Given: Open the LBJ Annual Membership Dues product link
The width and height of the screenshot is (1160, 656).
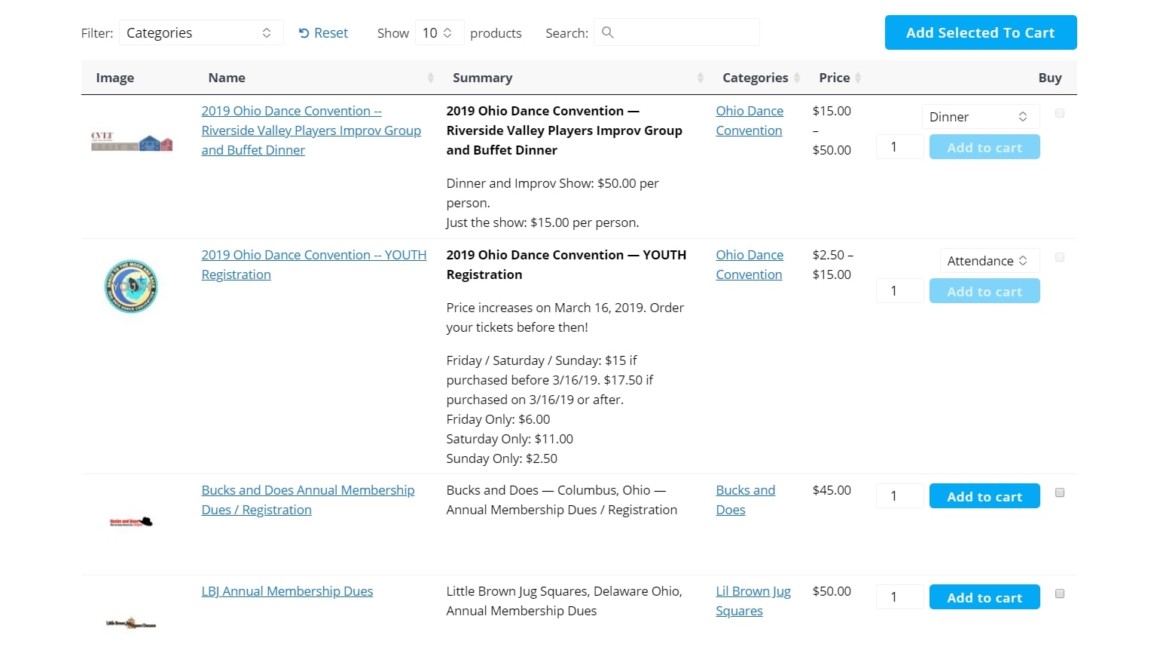Looking at the screenshot, I should 287,590.
